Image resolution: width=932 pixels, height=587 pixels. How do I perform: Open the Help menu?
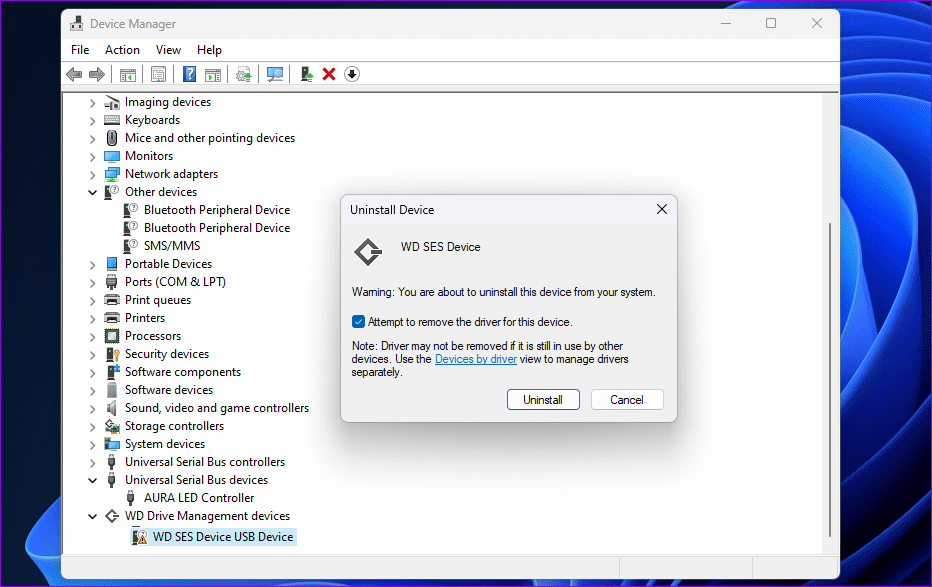[x=209, y=50]
